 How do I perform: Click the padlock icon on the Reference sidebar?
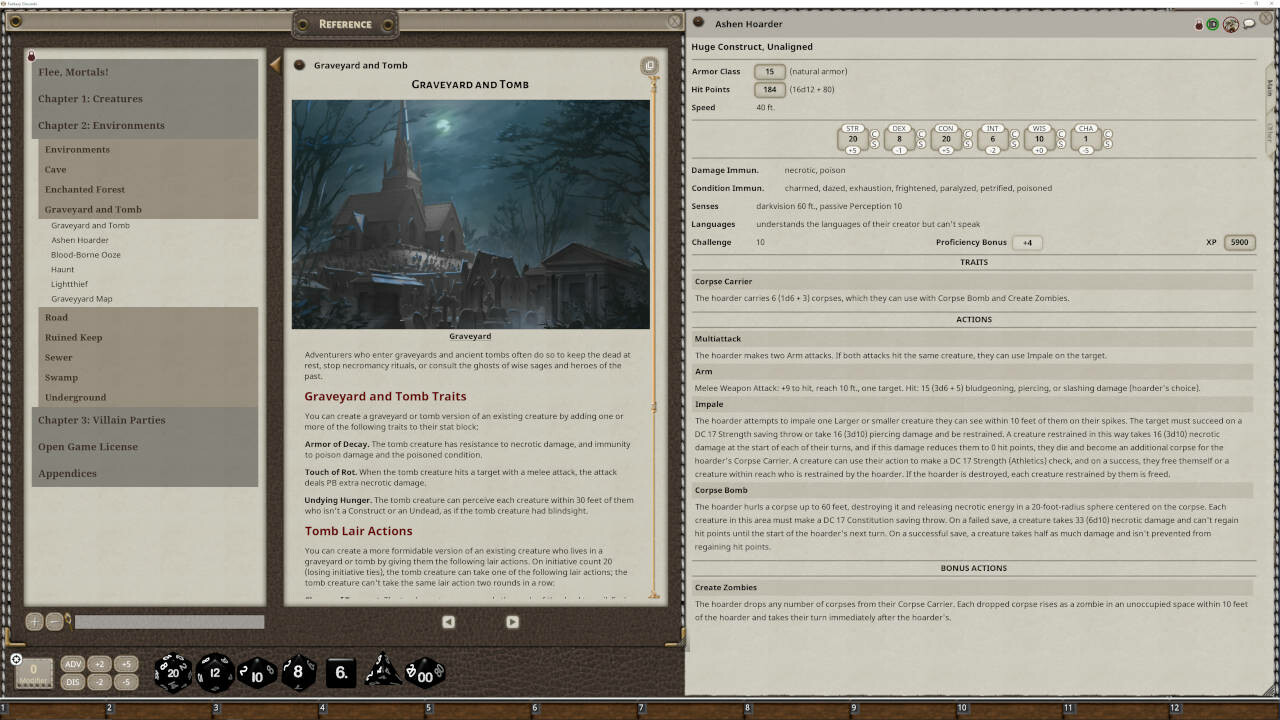click(x=33, y=56)
